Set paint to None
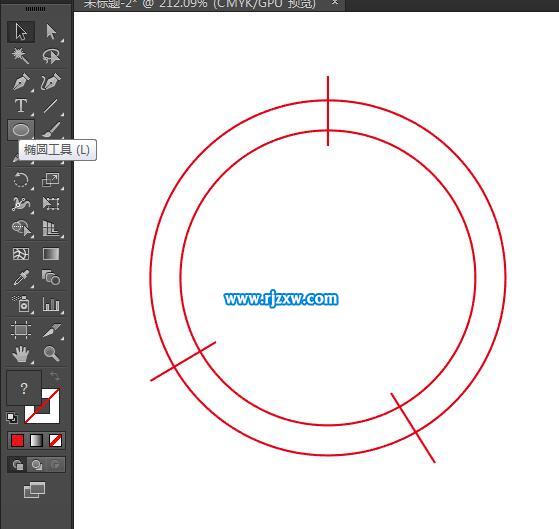This screenshot has width=559, height=529. pos(55,441)
